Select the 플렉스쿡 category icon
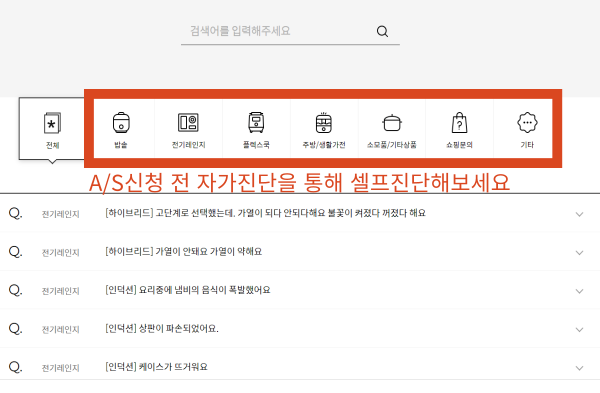This screenshot has width=600, height=393. pyautogui.click(x=256, y=122)
